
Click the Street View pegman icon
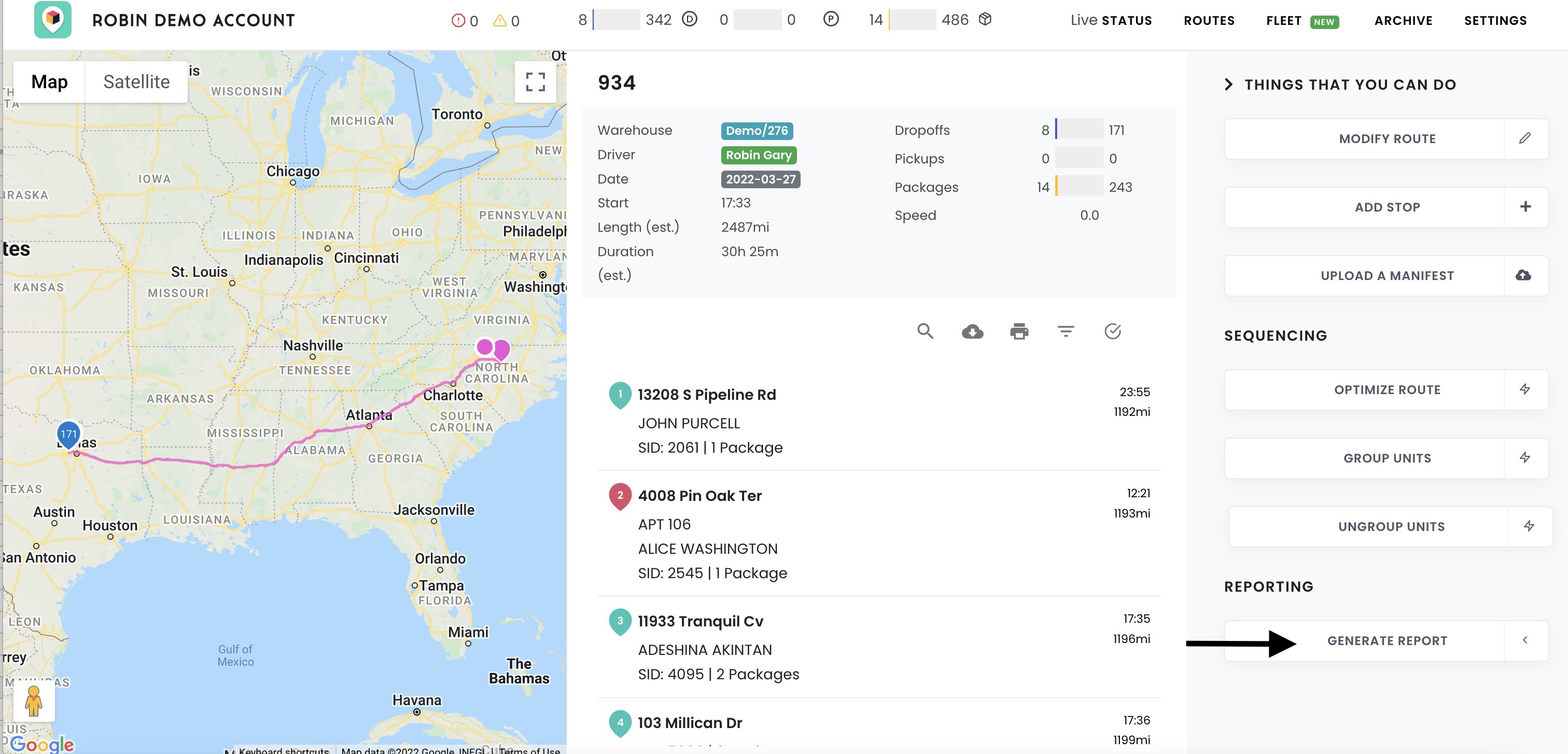click(x=34, y=701)
